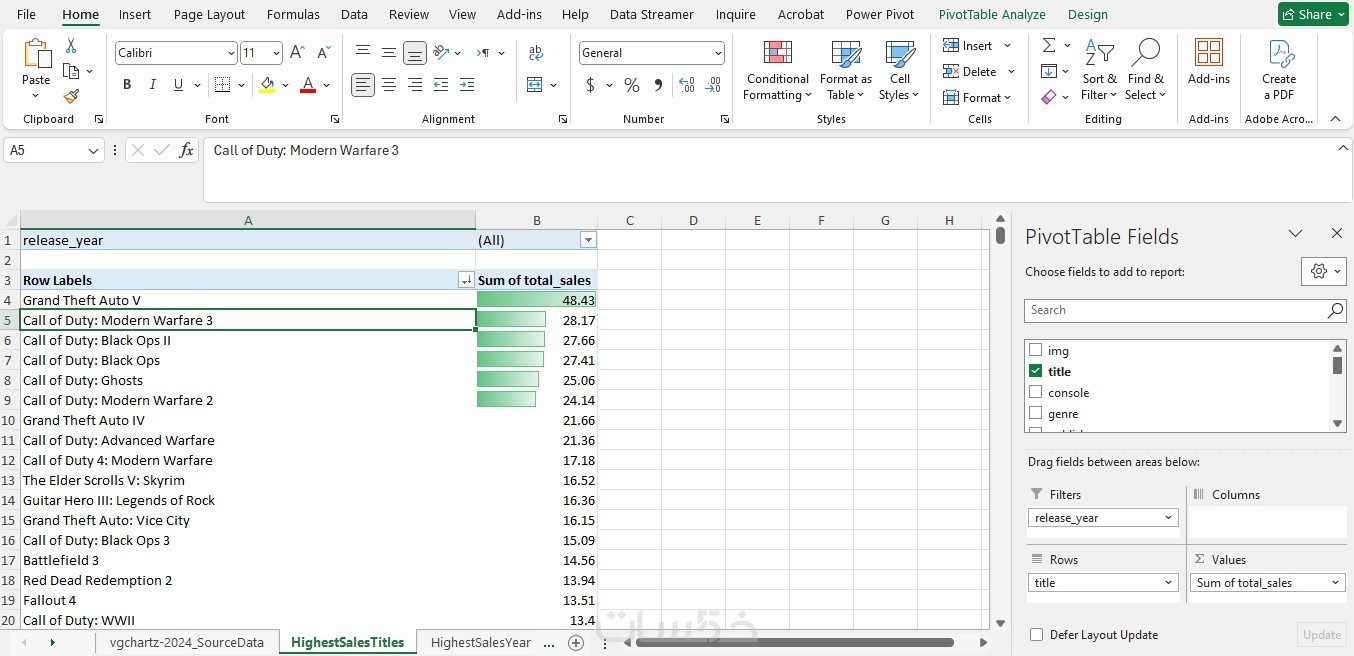
Task: Expand the General number format dropdown
Action: (718, 53)
